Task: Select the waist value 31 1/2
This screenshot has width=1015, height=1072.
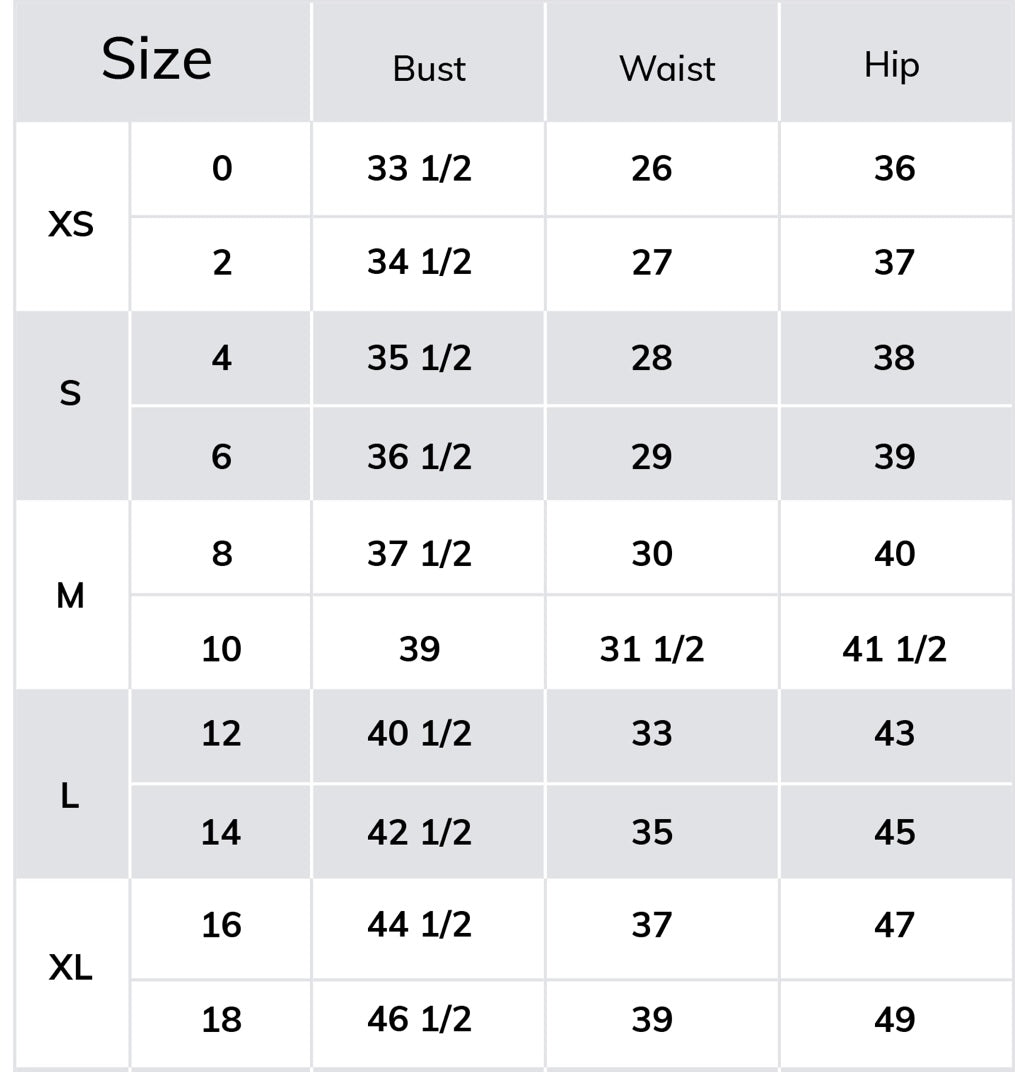Action: coord(651,649)
